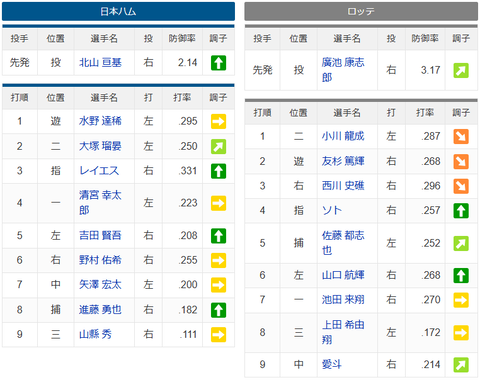The image size is (480, 380).
Task: Click batting average .111
Action: click(x=189, y=334)
